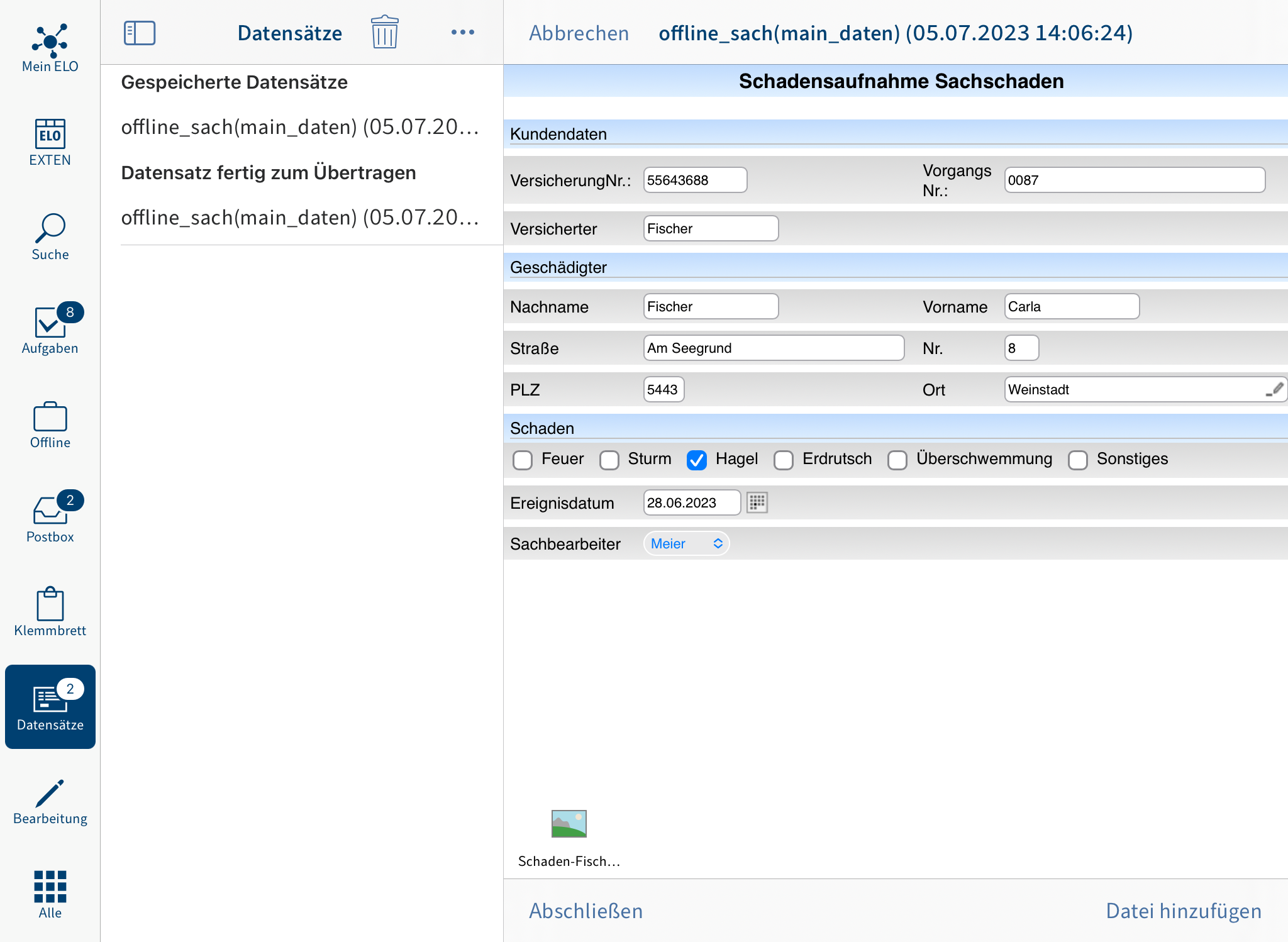Click the Gespeicherte Datensätze heading
1288x942 pixels.
(x=234, y=82)
